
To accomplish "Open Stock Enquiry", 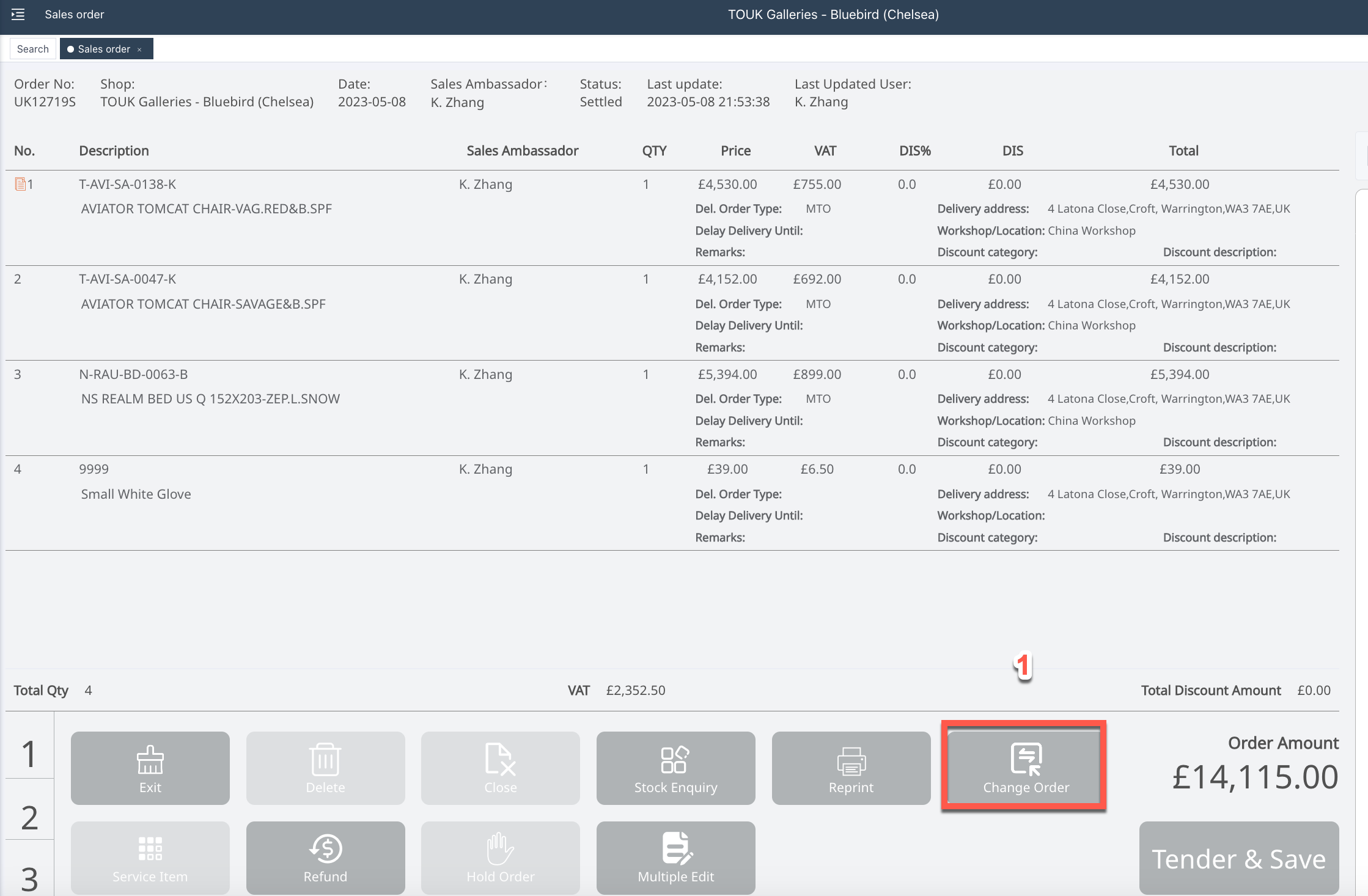I will point(675,768).
